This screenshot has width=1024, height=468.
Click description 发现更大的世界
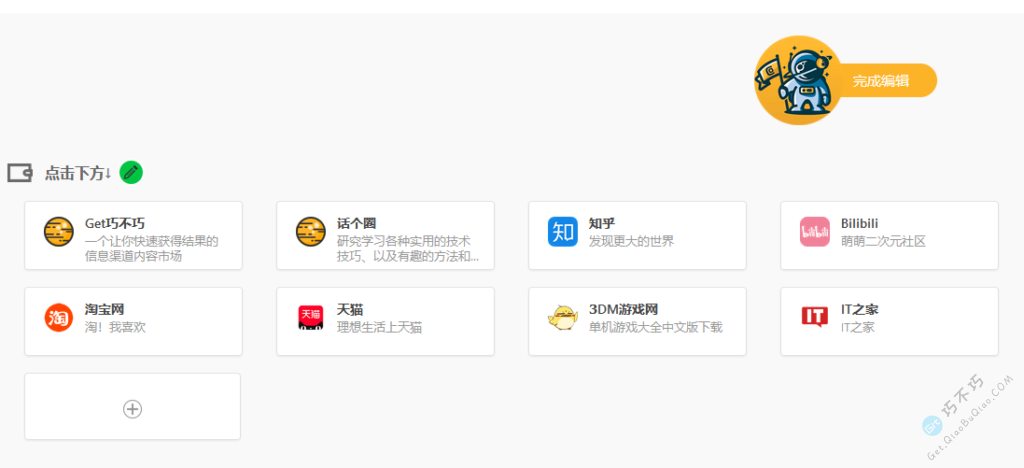coord(632,242)
